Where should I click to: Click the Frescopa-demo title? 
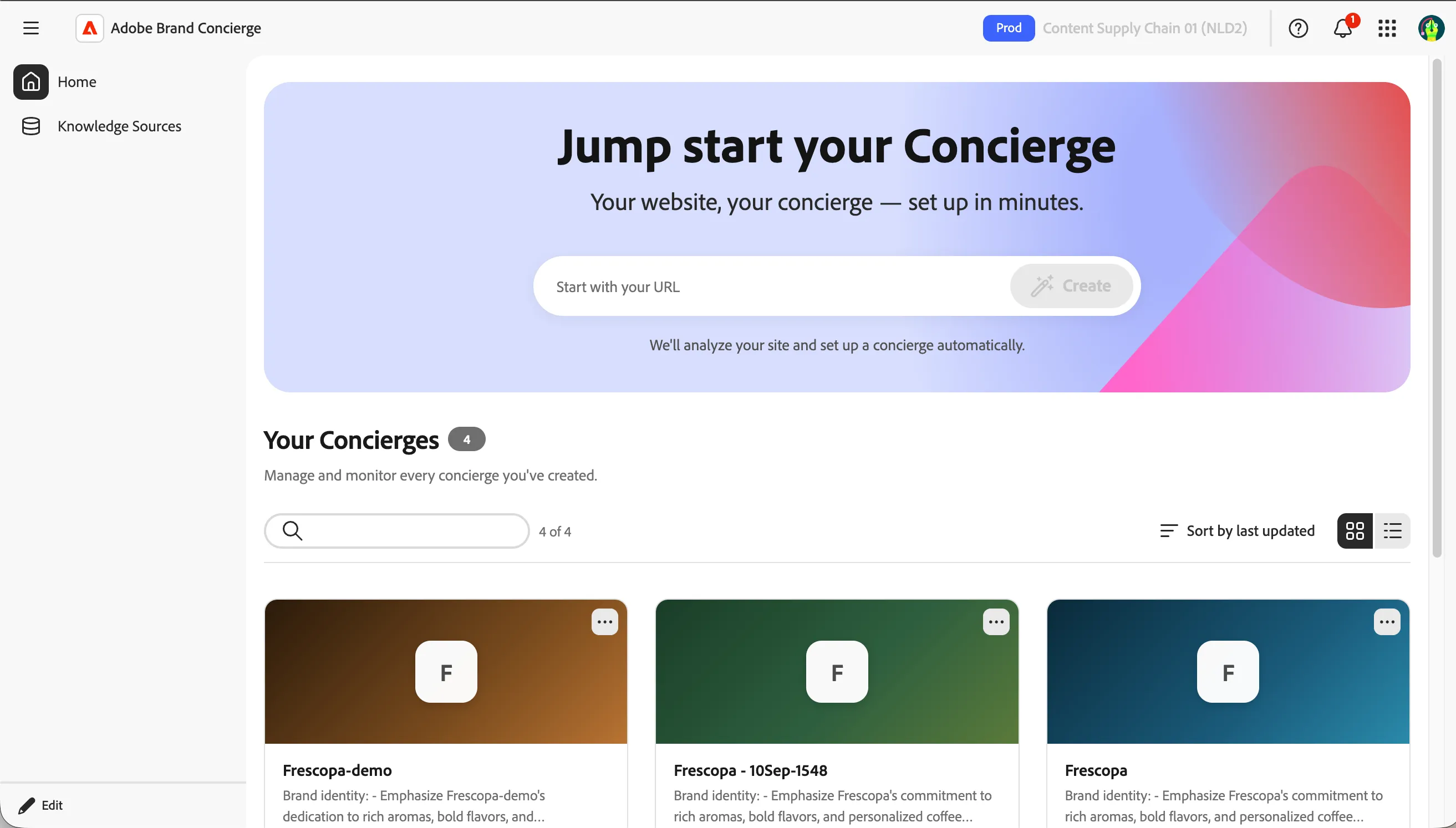pyautogui.click(x=337, y=770)
